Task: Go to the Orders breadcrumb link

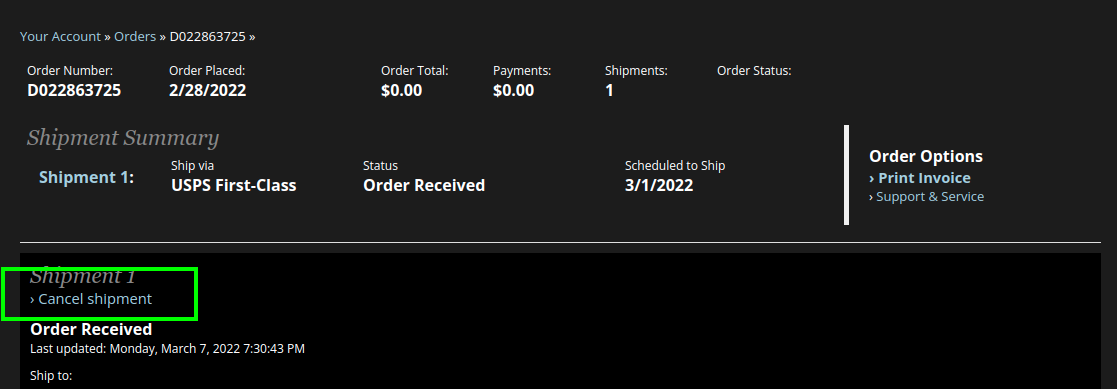Action: 135,36
